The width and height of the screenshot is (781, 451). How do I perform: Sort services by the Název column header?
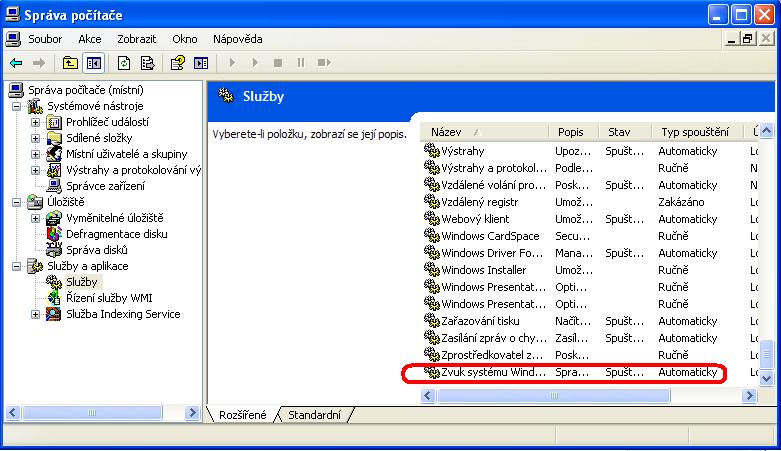[x=484, y=132]
